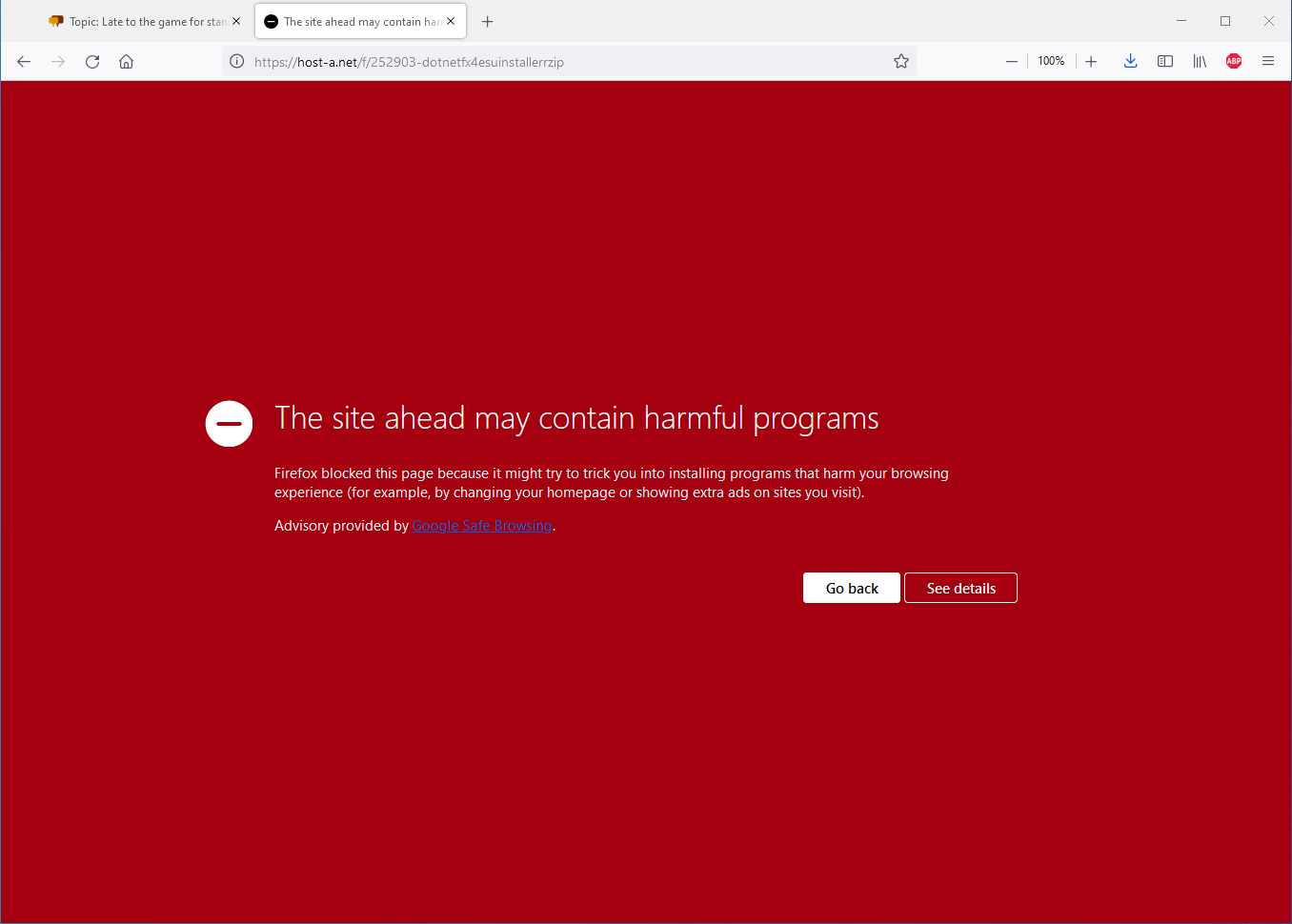Open the Firefox hamburger menu
Image resolution: width=1292 pixels, height=924 pixels.
1267,62
